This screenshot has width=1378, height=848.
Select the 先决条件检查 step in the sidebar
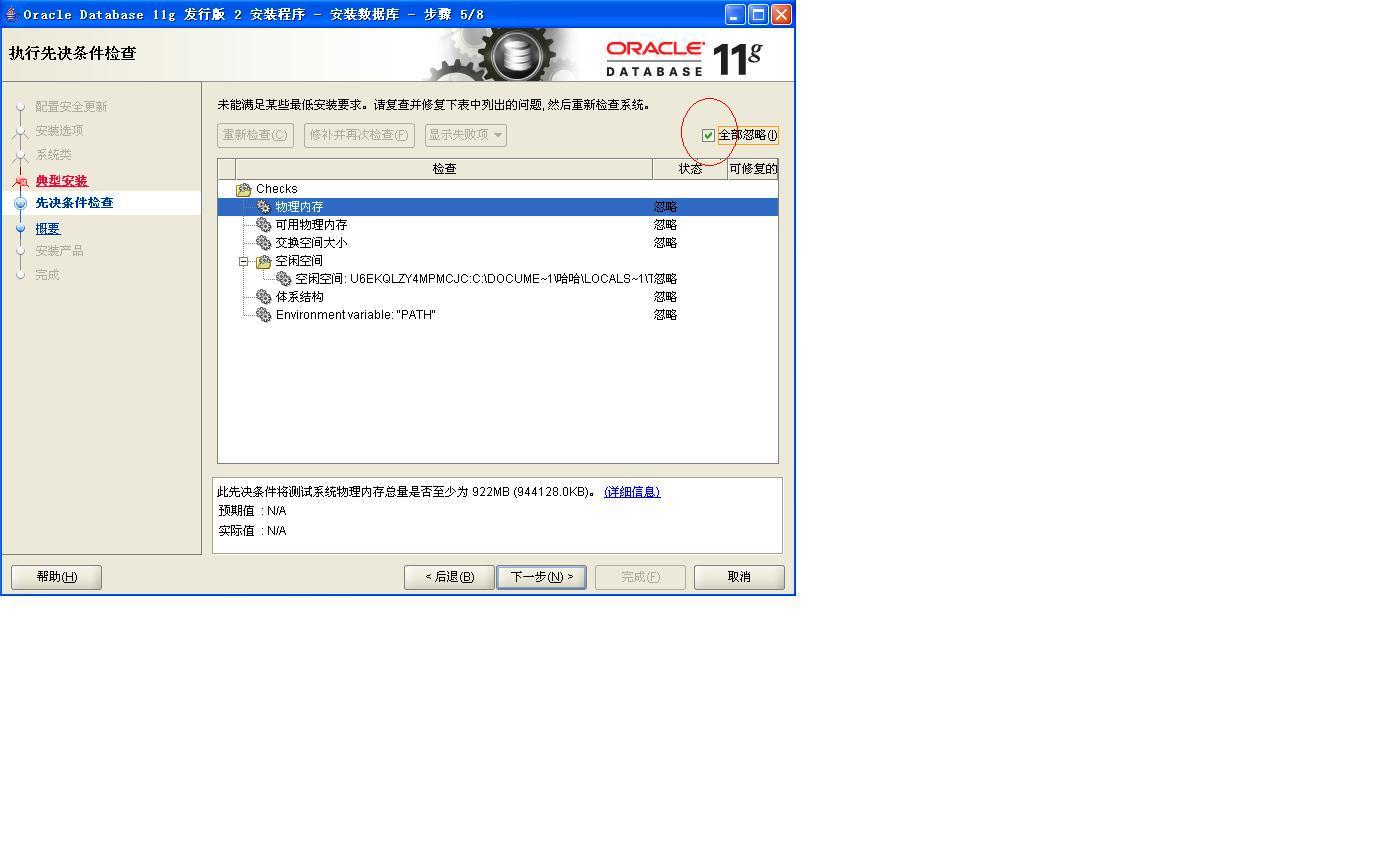[x=75, y=203]
